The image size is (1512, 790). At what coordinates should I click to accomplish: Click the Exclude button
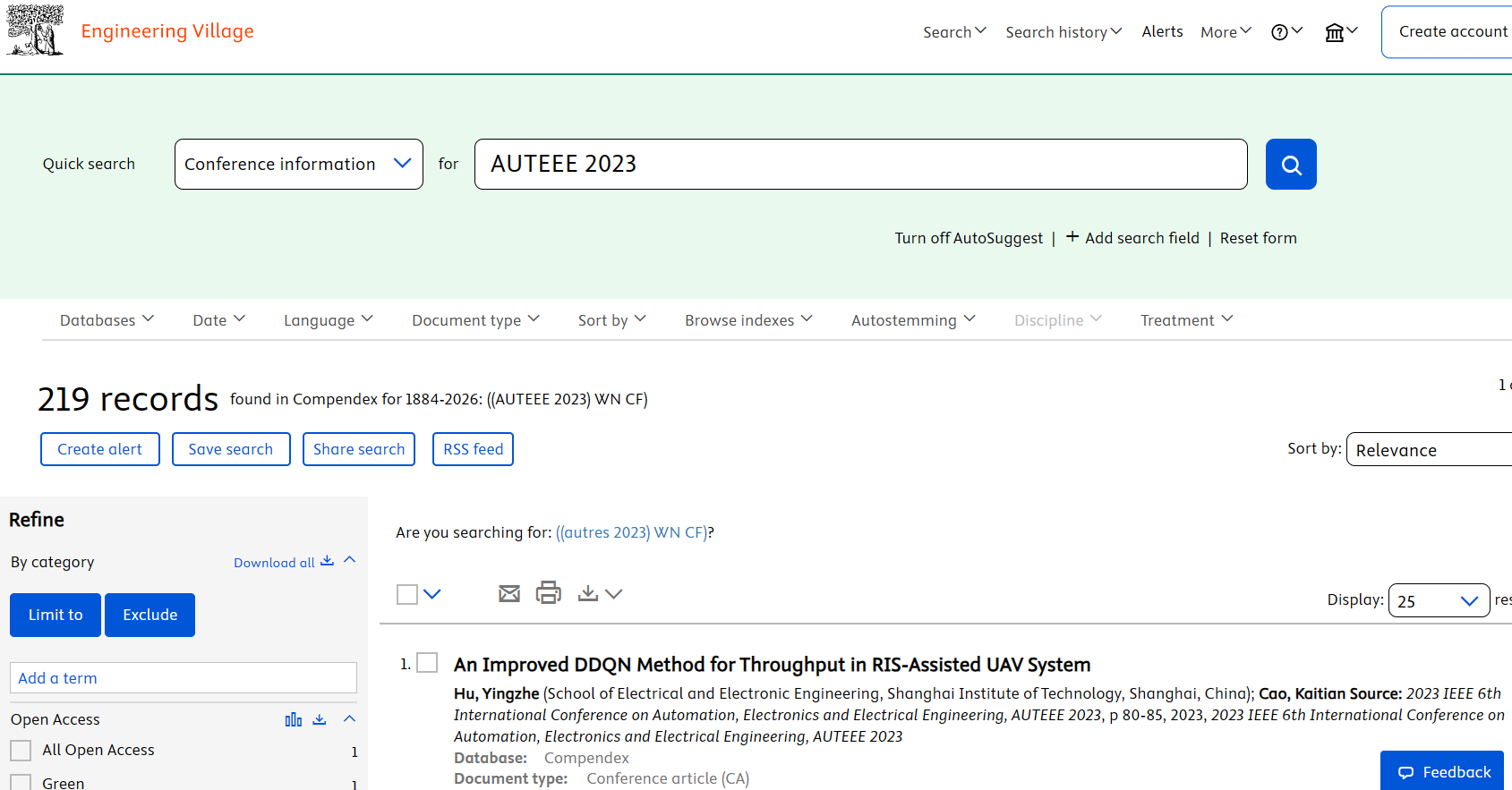(x=149, y=615)
